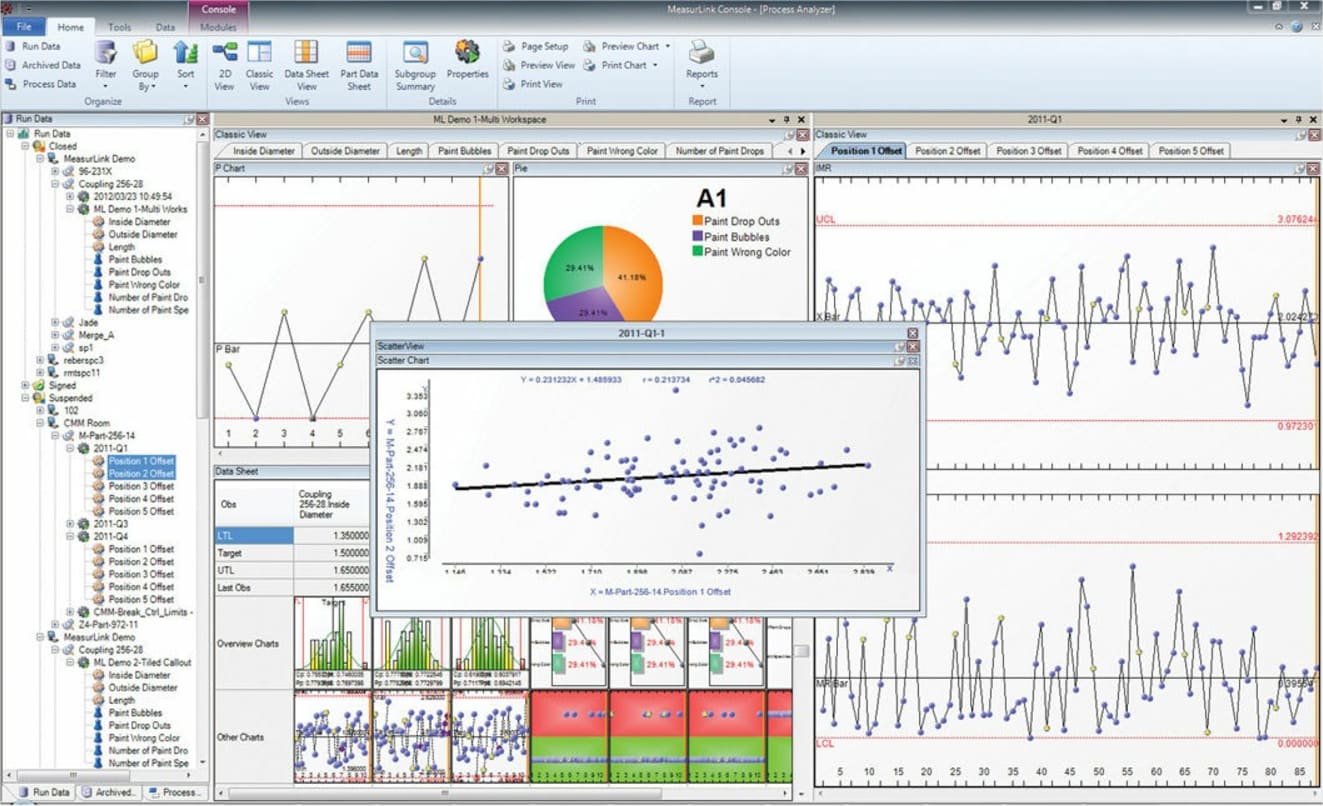
Task: Select the CMM Room tree item
Action: (86, 423)
